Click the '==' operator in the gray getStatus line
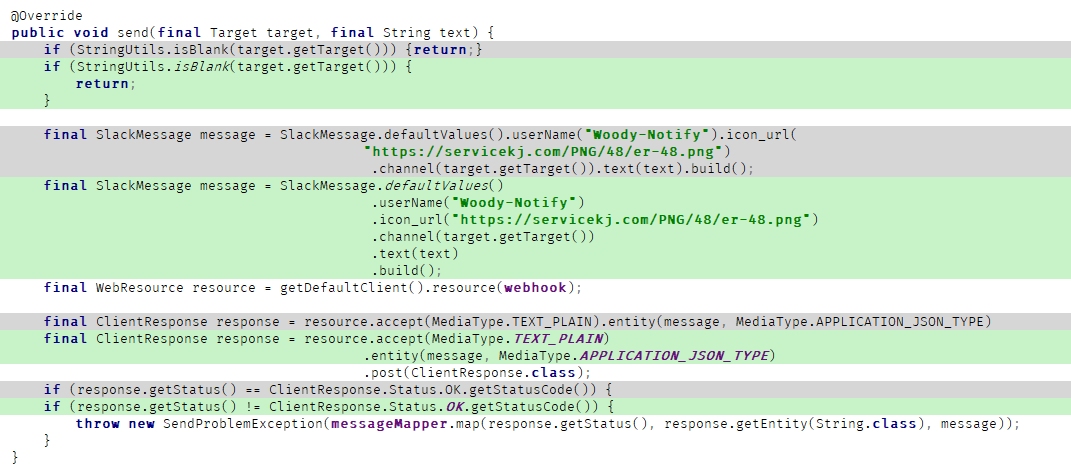Screen dimensions: 1071x470 (x=252, y=390)
